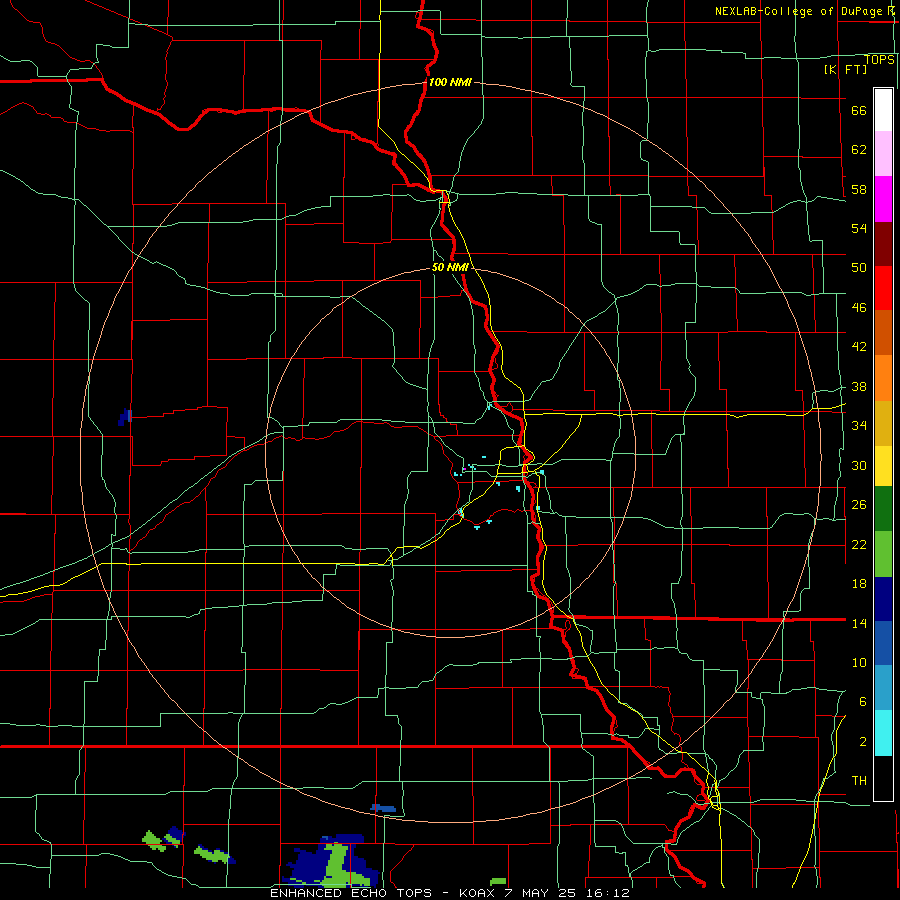
Task: Click the "ENHANCED ECHO TOPS" title text
Action: (x=351, y=893)
